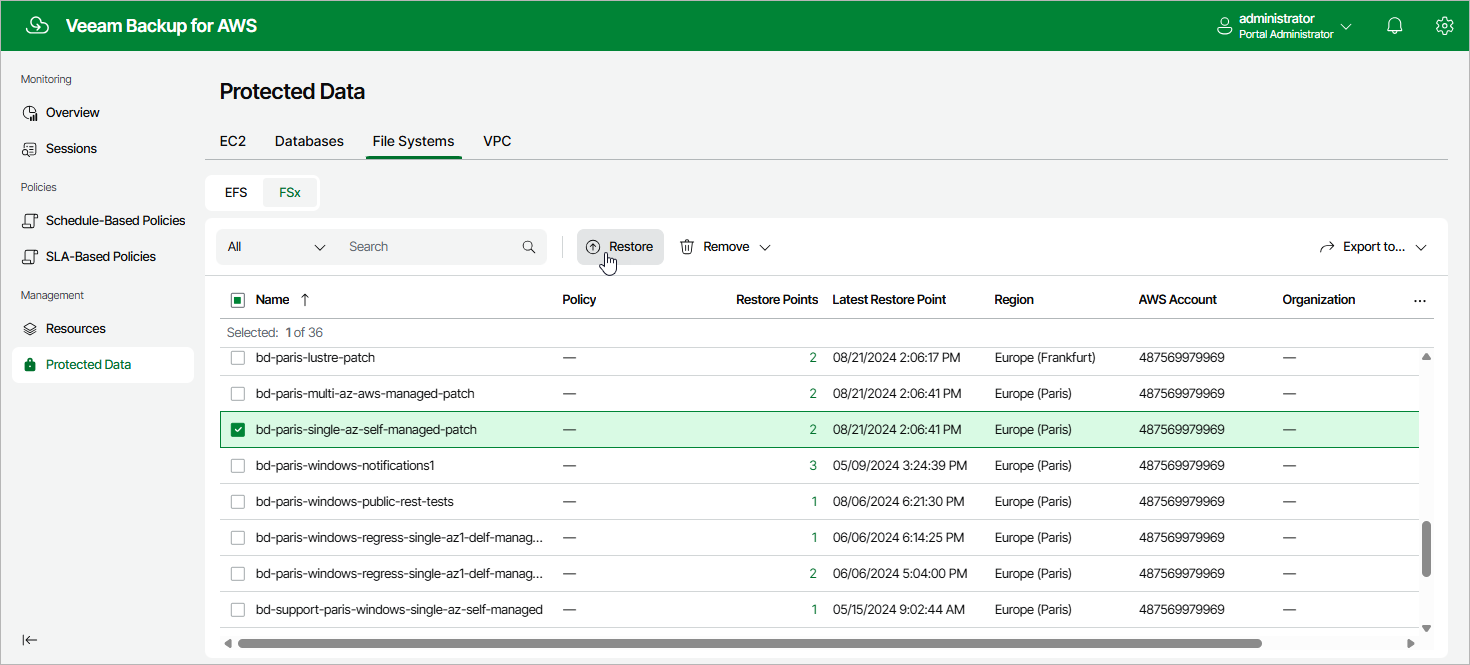The width and height of the screenshot is (1470, 665).
Task: Click the 06/06/2024 5:04:00 PM timestamp
Action: coord(899,574)
